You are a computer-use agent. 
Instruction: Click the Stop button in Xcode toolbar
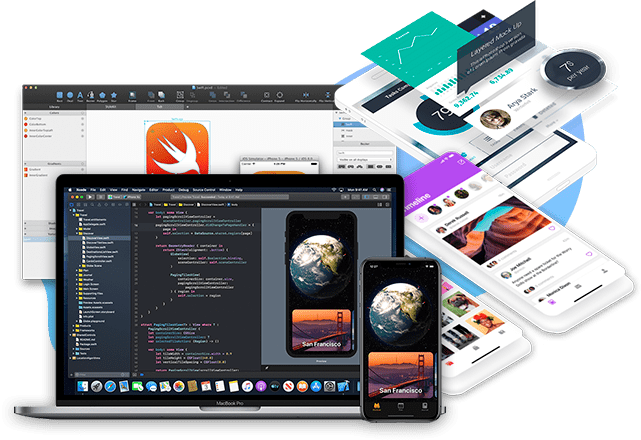pos(100,197)
